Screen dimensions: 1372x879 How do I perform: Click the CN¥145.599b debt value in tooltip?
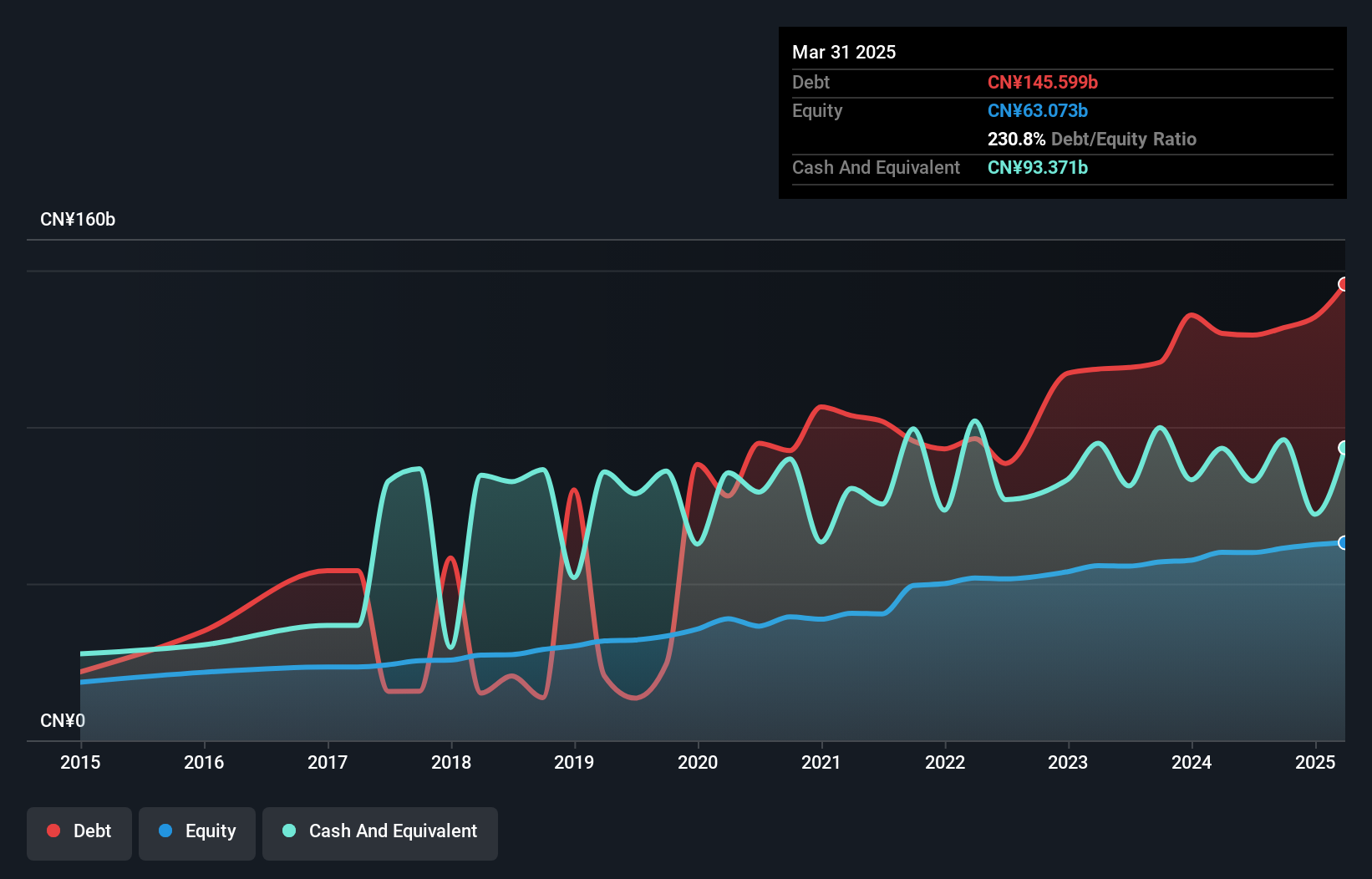(1043, 82)
